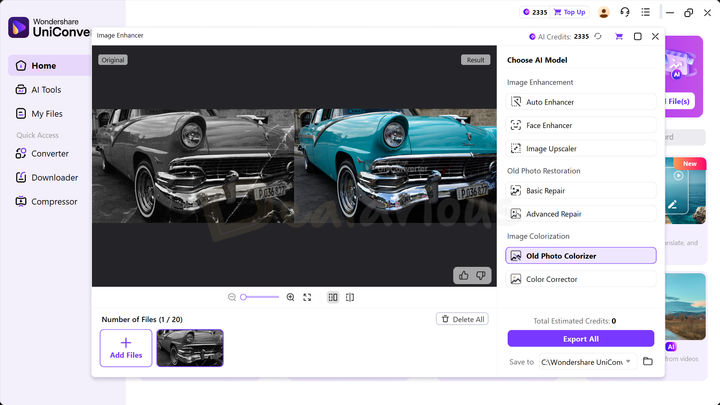Image resolution: width=720 pixels, height=405 pixels.
Task: Select the Old Photo Colorizer model
Action: pyautogui.click(x=581, y=256)
